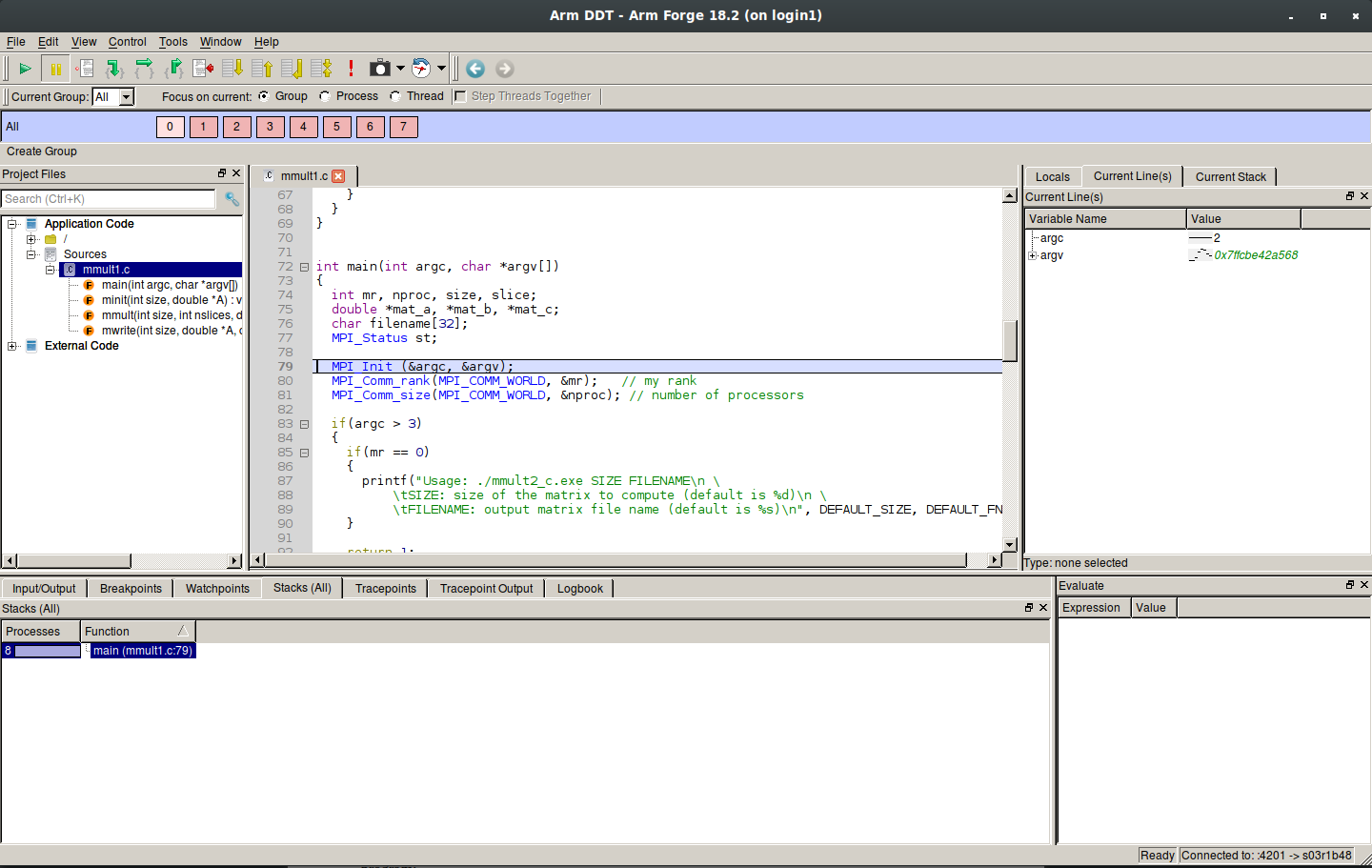The width and height of the screenshot is (1372, 868).
Task: Select process 7 in the All group
Action: pyautogui.click(x=404, y=127)
